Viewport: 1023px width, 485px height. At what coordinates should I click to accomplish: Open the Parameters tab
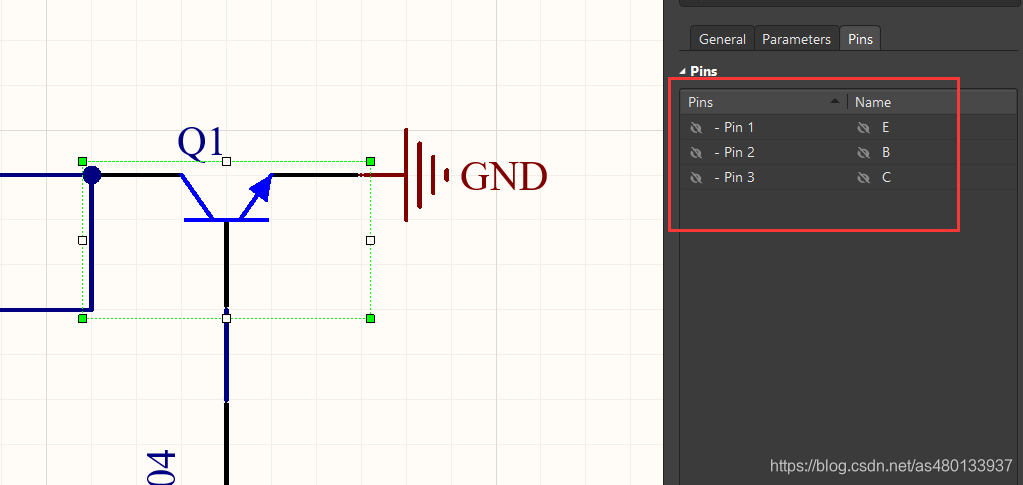(x=796, y=39)
